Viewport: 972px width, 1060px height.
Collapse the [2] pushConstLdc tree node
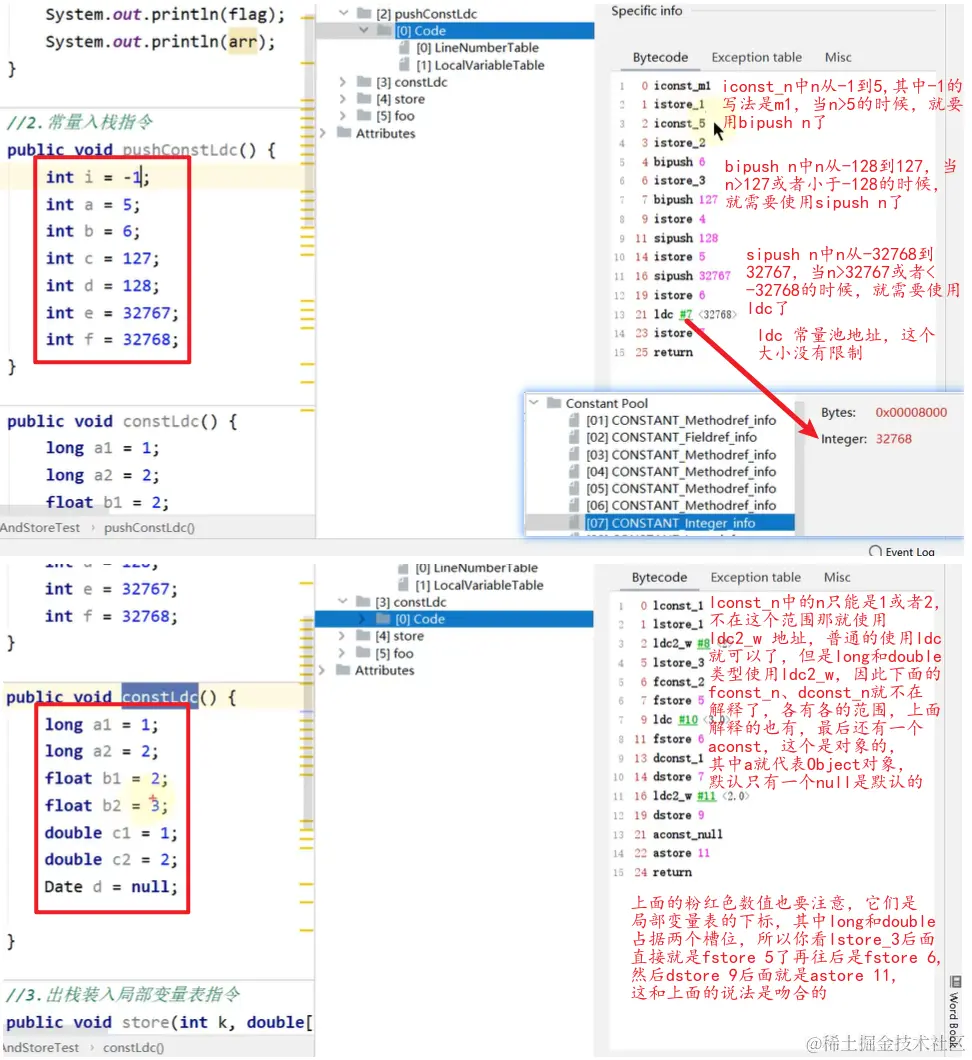343,13
